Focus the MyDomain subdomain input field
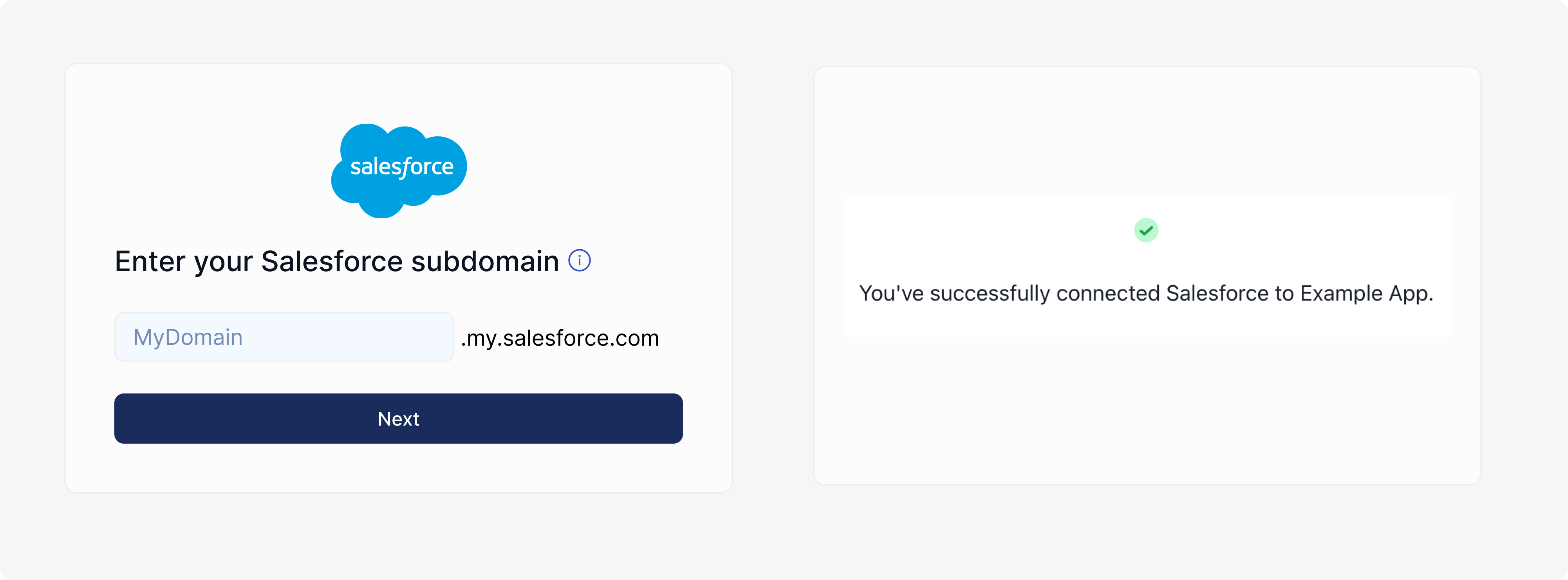 284,337
